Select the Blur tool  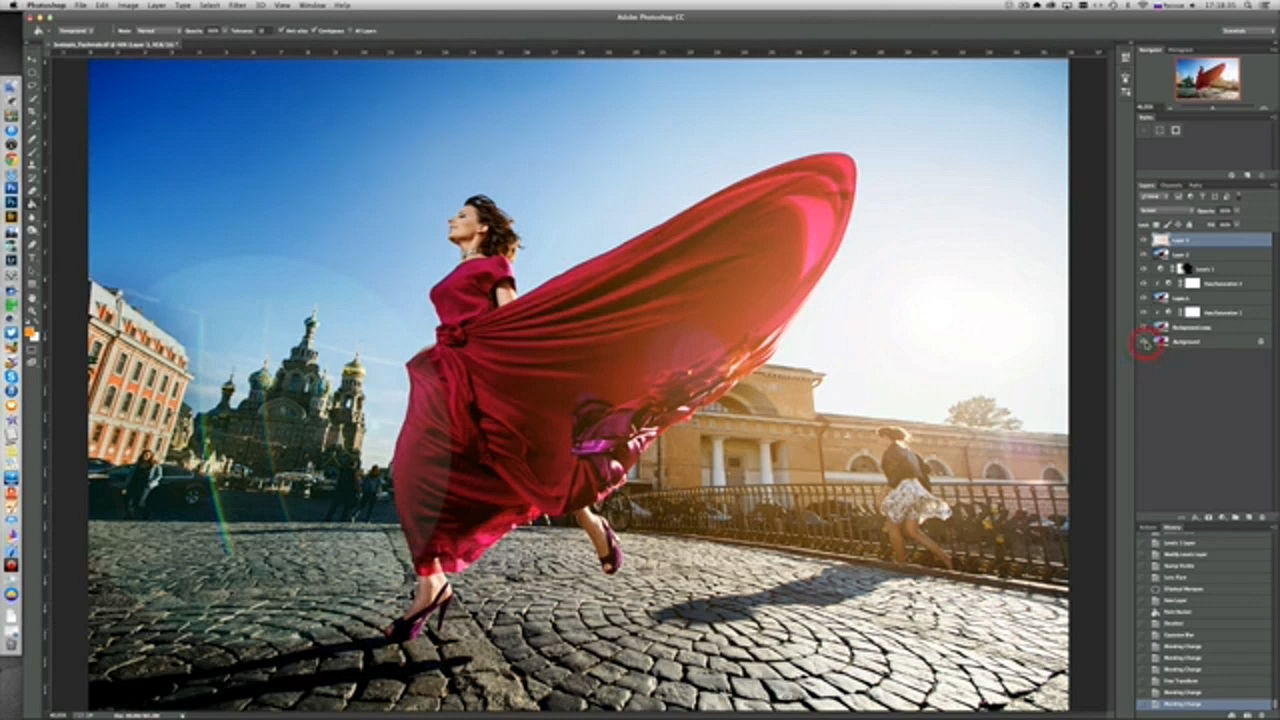click(33, 216)
